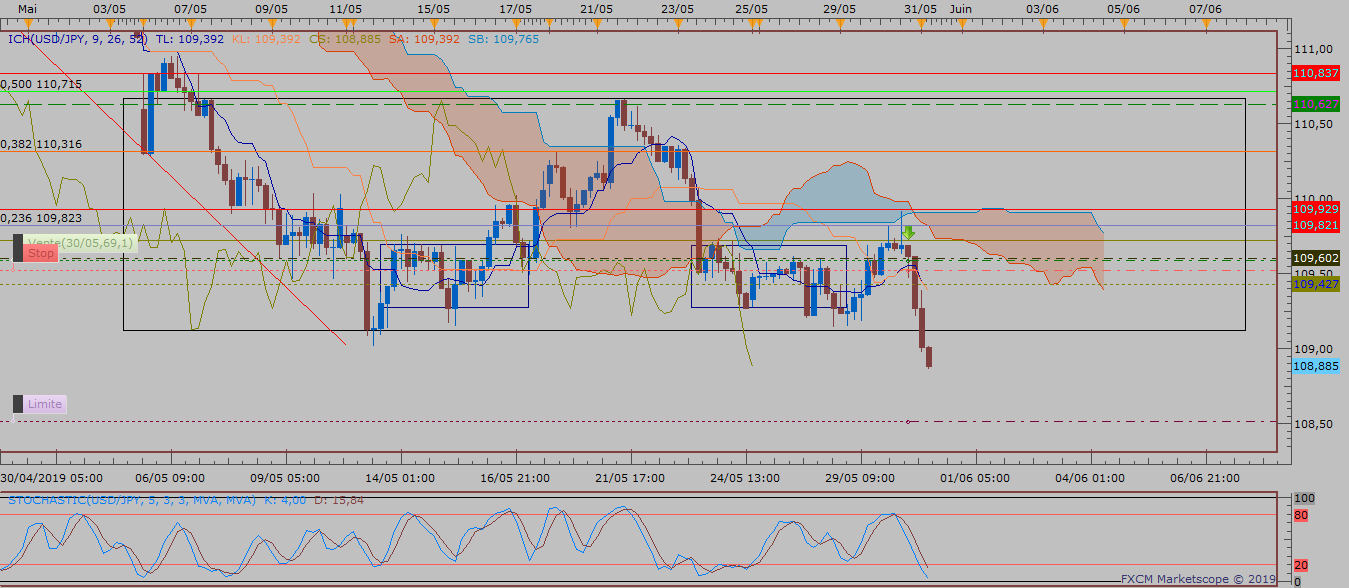
Task: Click the SB: 109,765 indicator value
Action: 502,39
